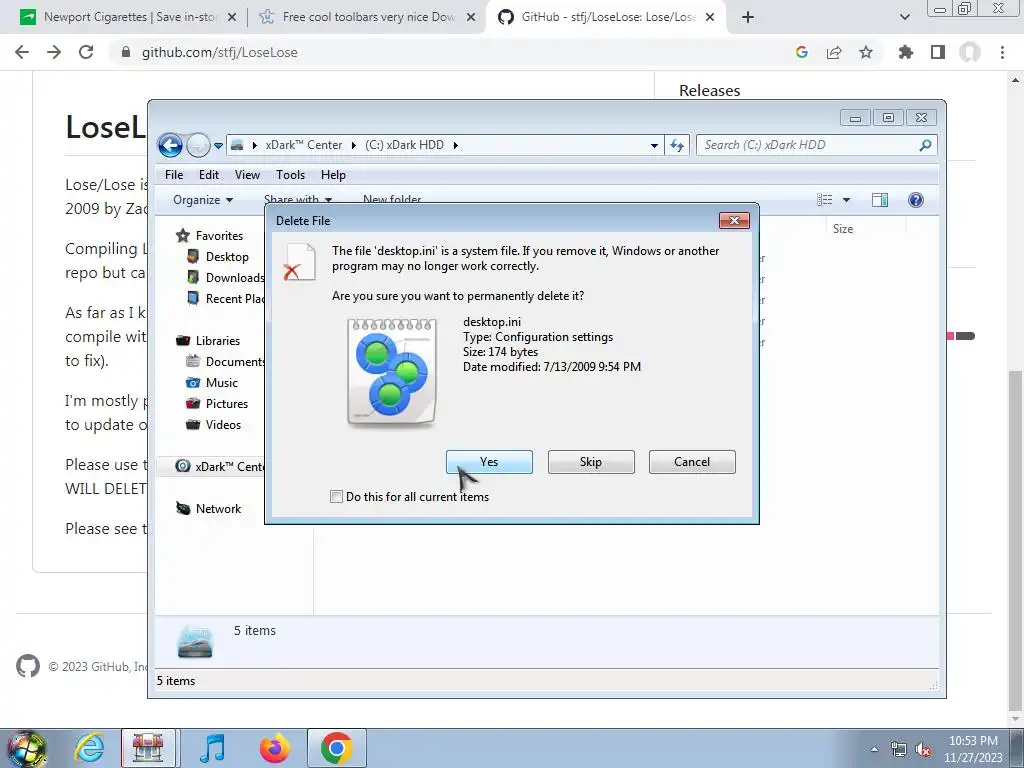Go forward in the Explorer window

pos(198,145)
